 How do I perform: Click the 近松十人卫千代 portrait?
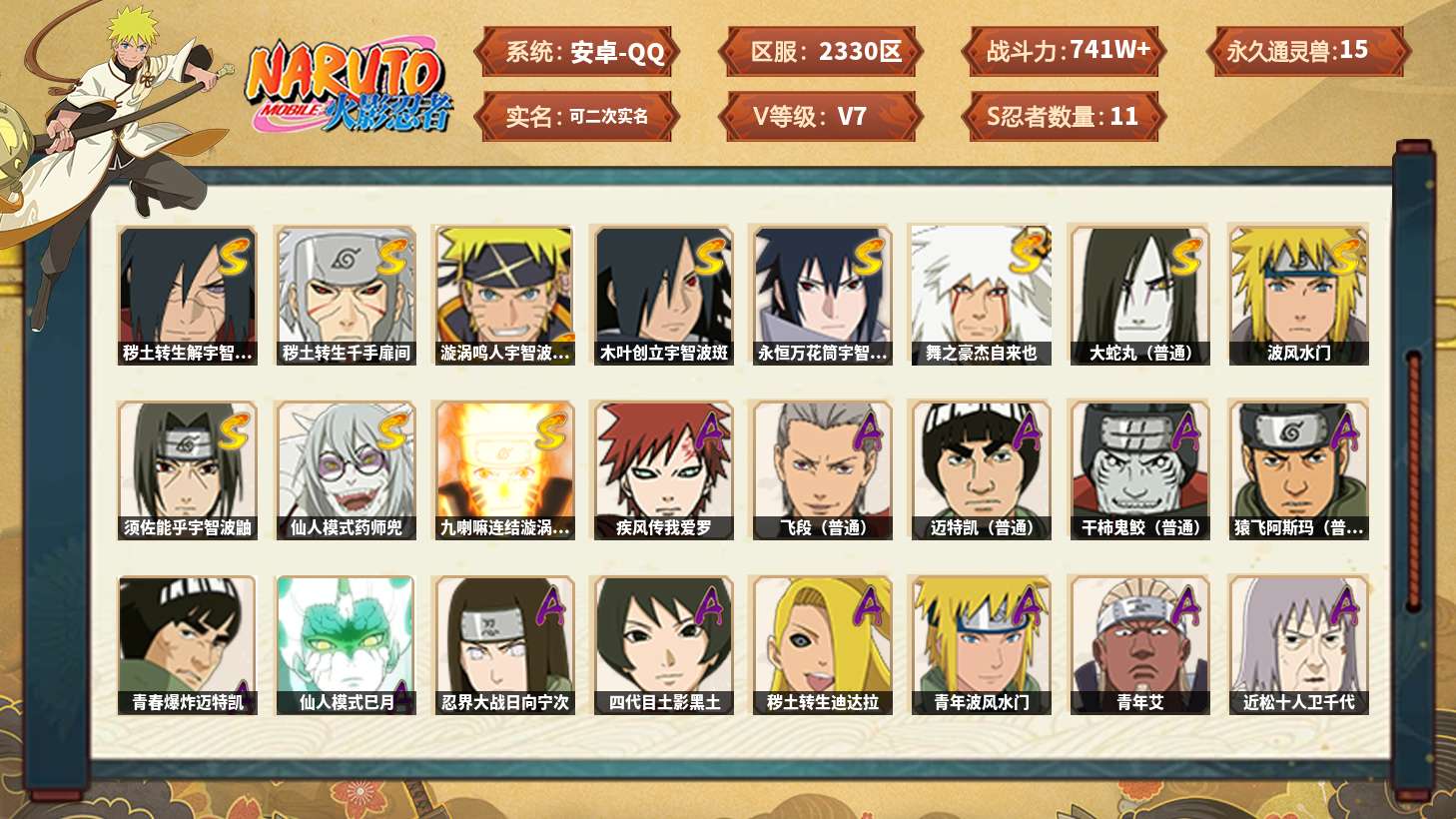pyautogui.click(x=1298, y=645)
